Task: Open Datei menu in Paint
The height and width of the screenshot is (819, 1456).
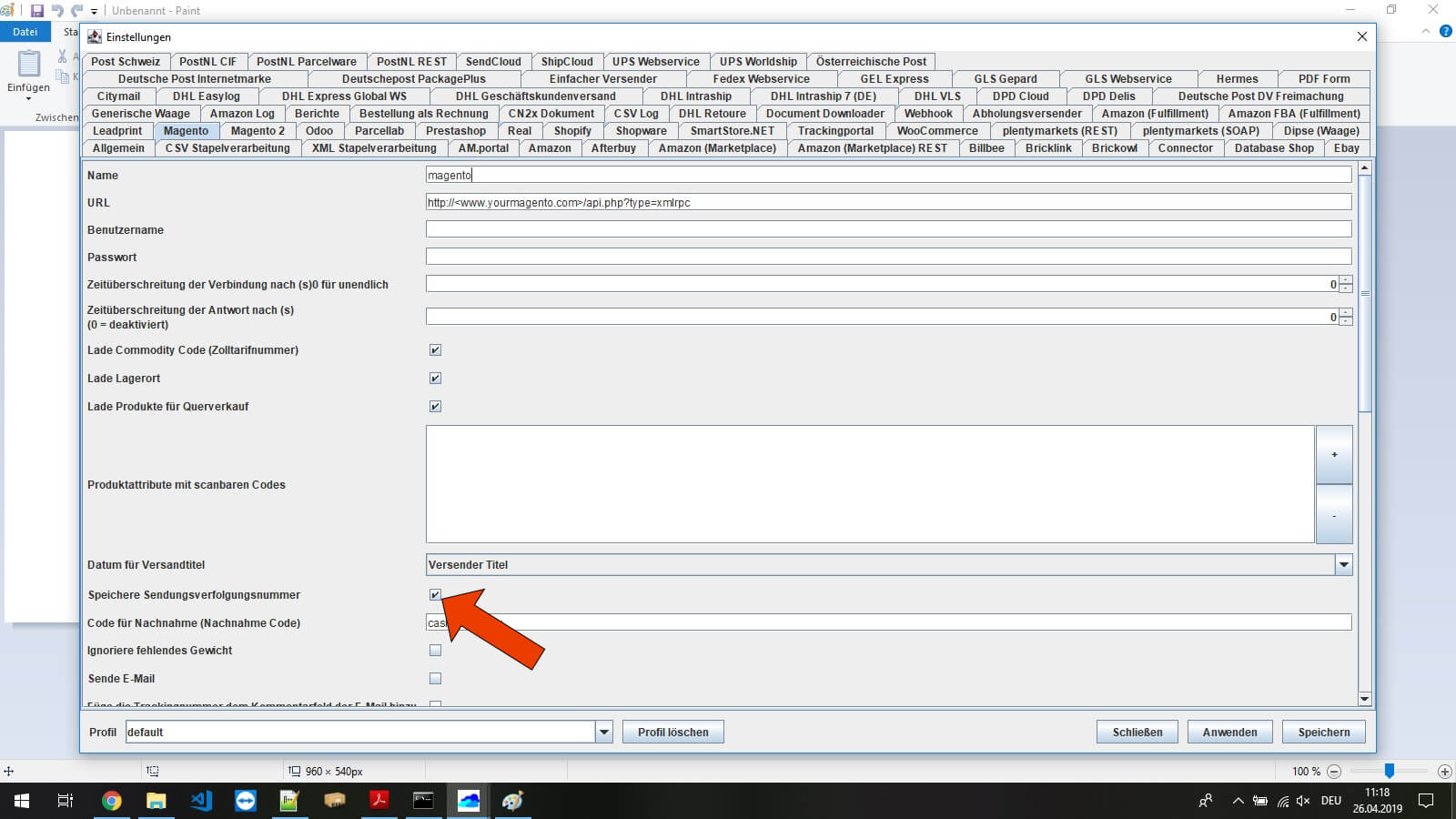Action: click(25, 32)
